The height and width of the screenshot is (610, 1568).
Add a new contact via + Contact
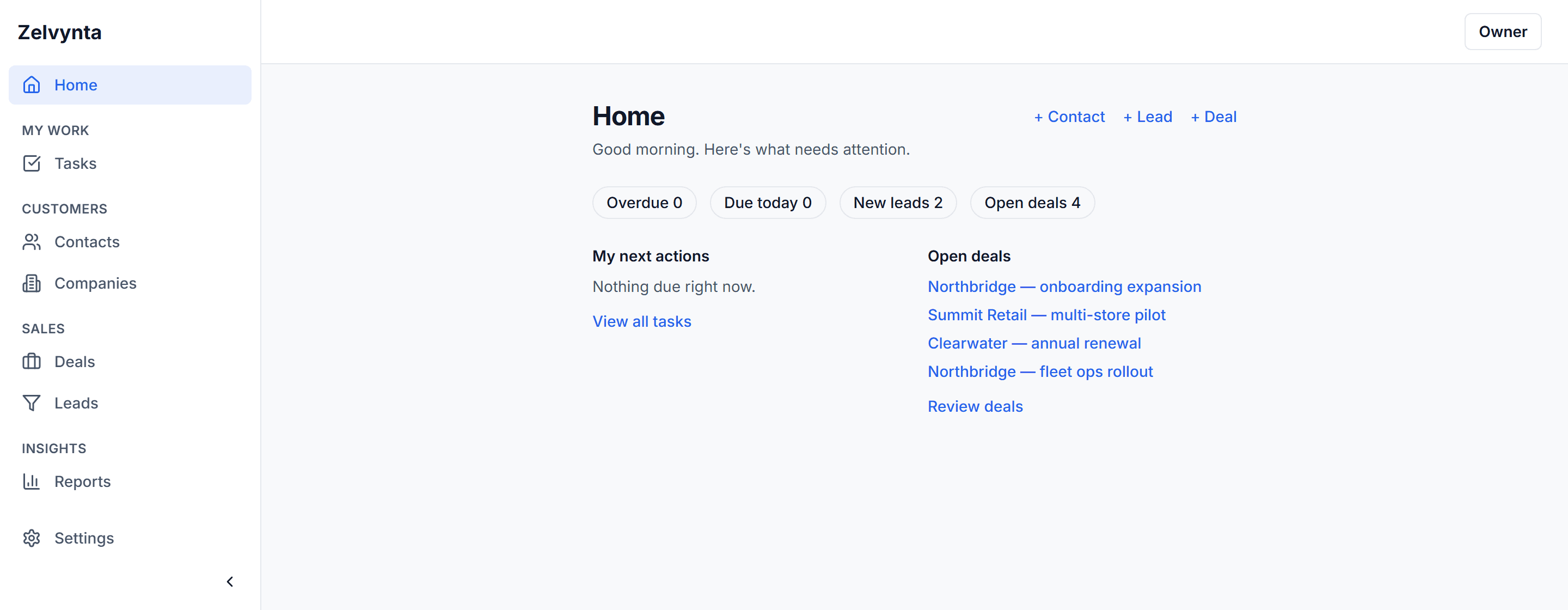[1069, 117]
